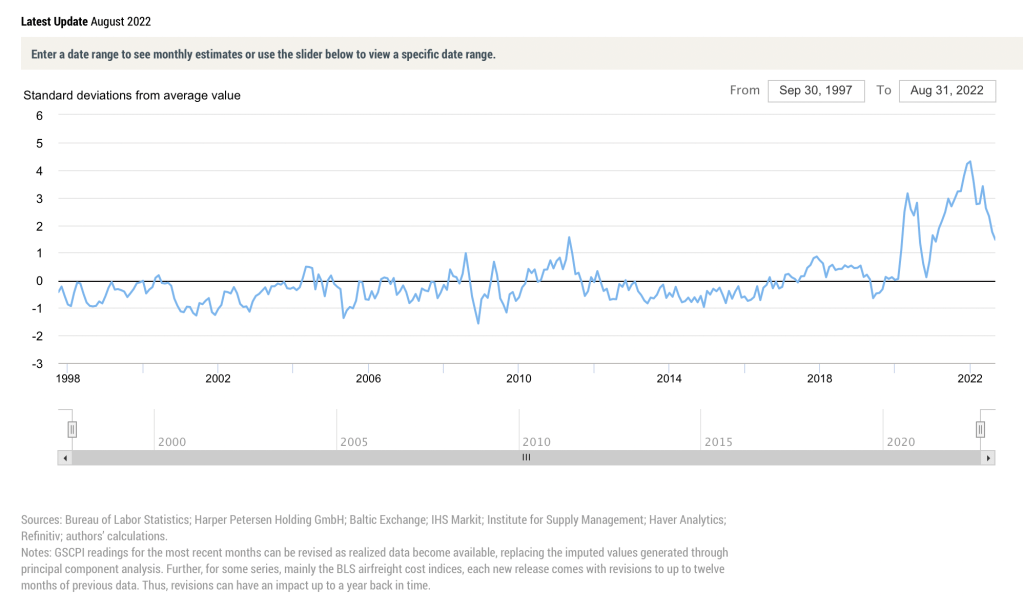Click the highest peak of the blue line
1023x611 pixels.
coord(969,161)
